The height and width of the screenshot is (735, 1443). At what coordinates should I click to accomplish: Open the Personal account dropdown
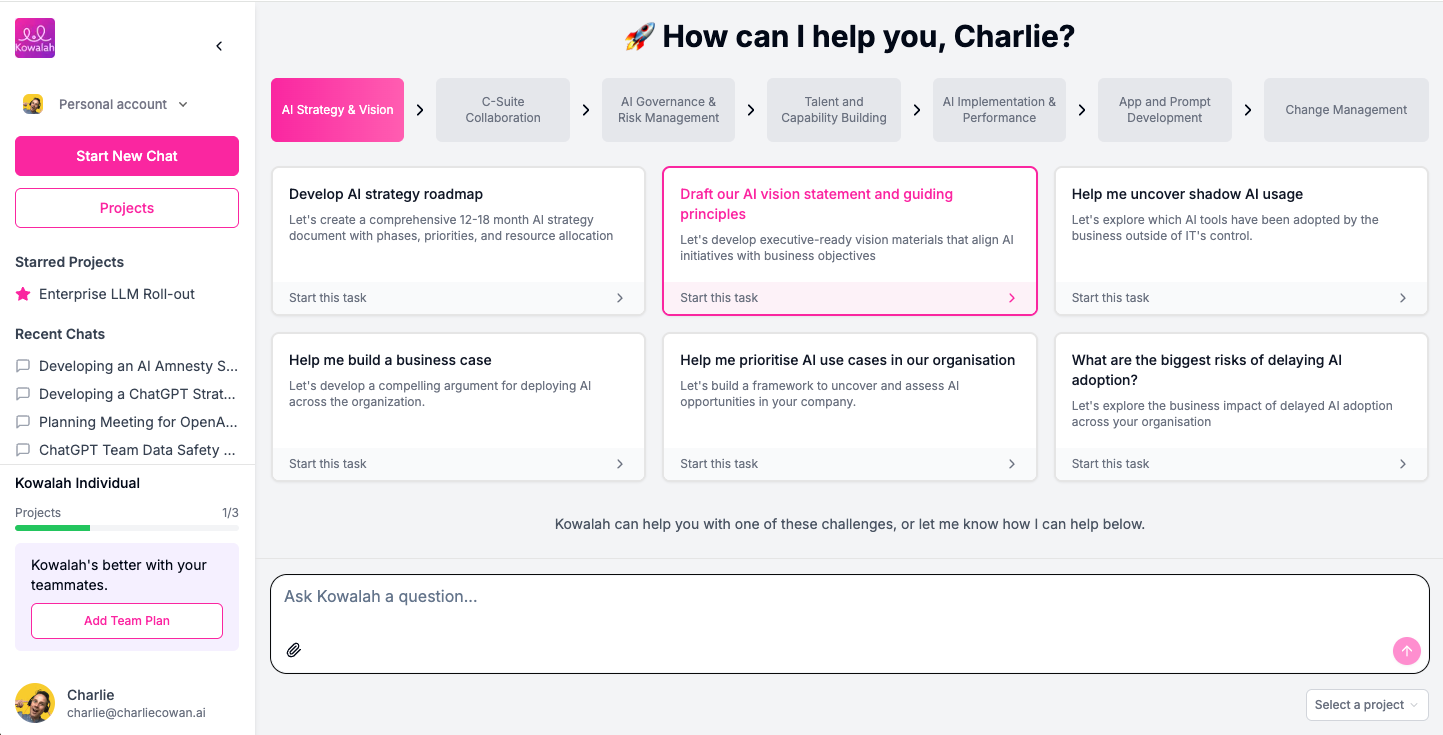[106, 104]
